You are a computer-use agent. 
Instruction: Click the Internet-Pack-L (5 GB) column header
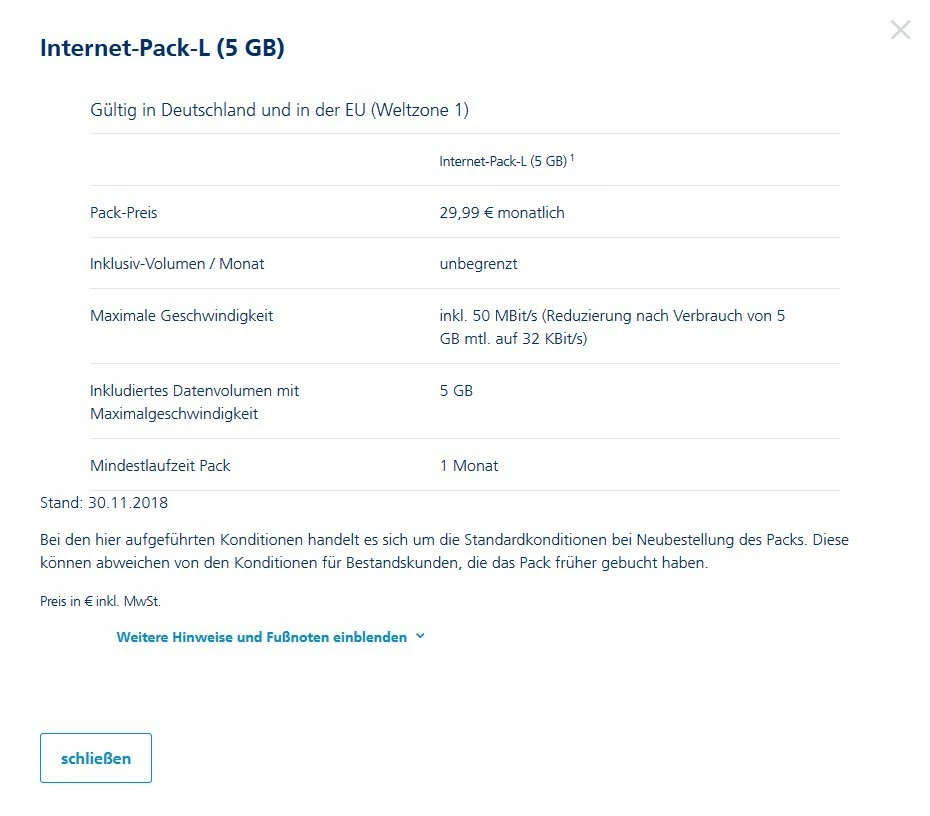pyautogui.click(x=502, y=161)
